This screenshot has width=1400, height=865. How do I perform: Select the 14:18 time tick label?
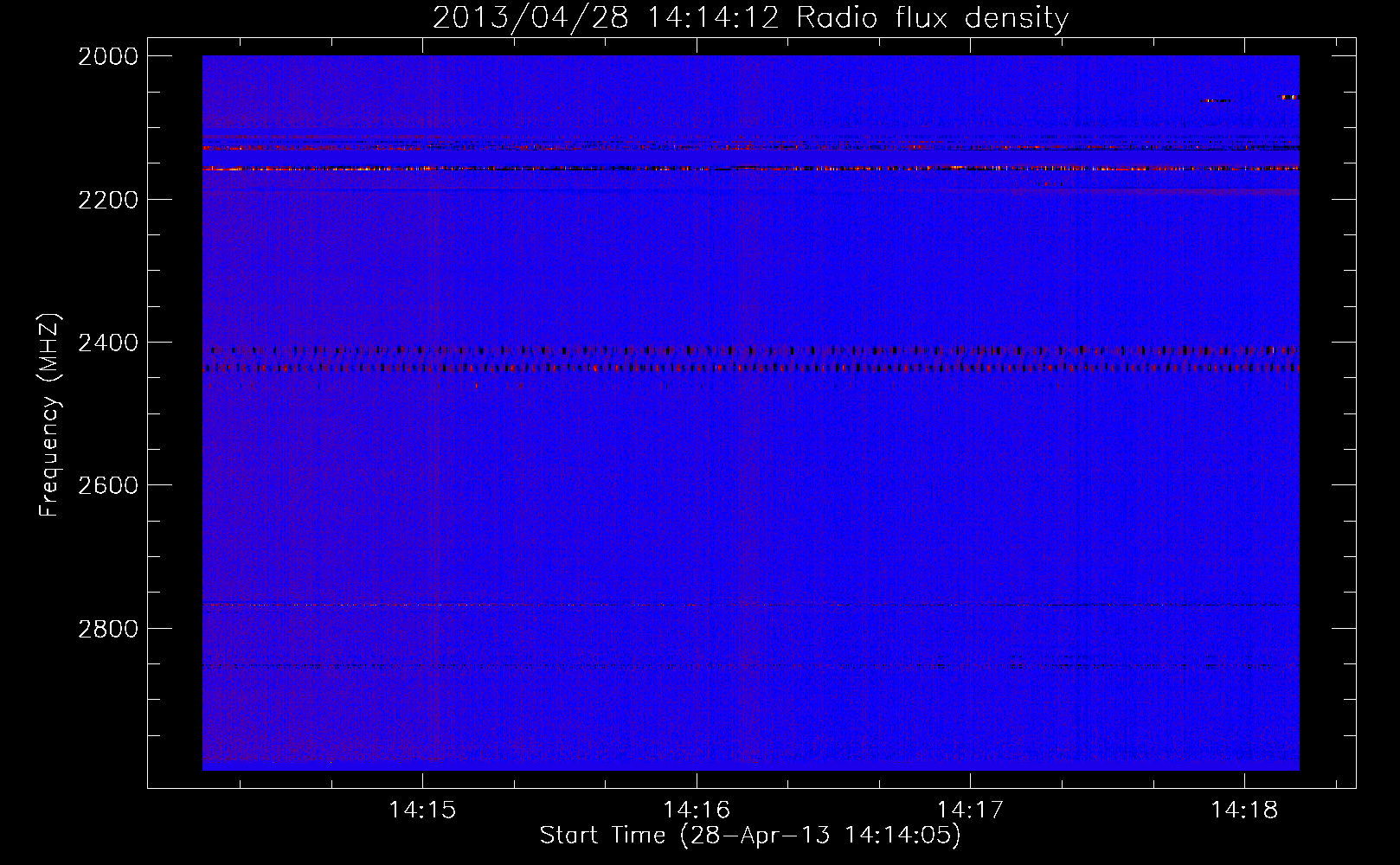(x=1244, y=810)
